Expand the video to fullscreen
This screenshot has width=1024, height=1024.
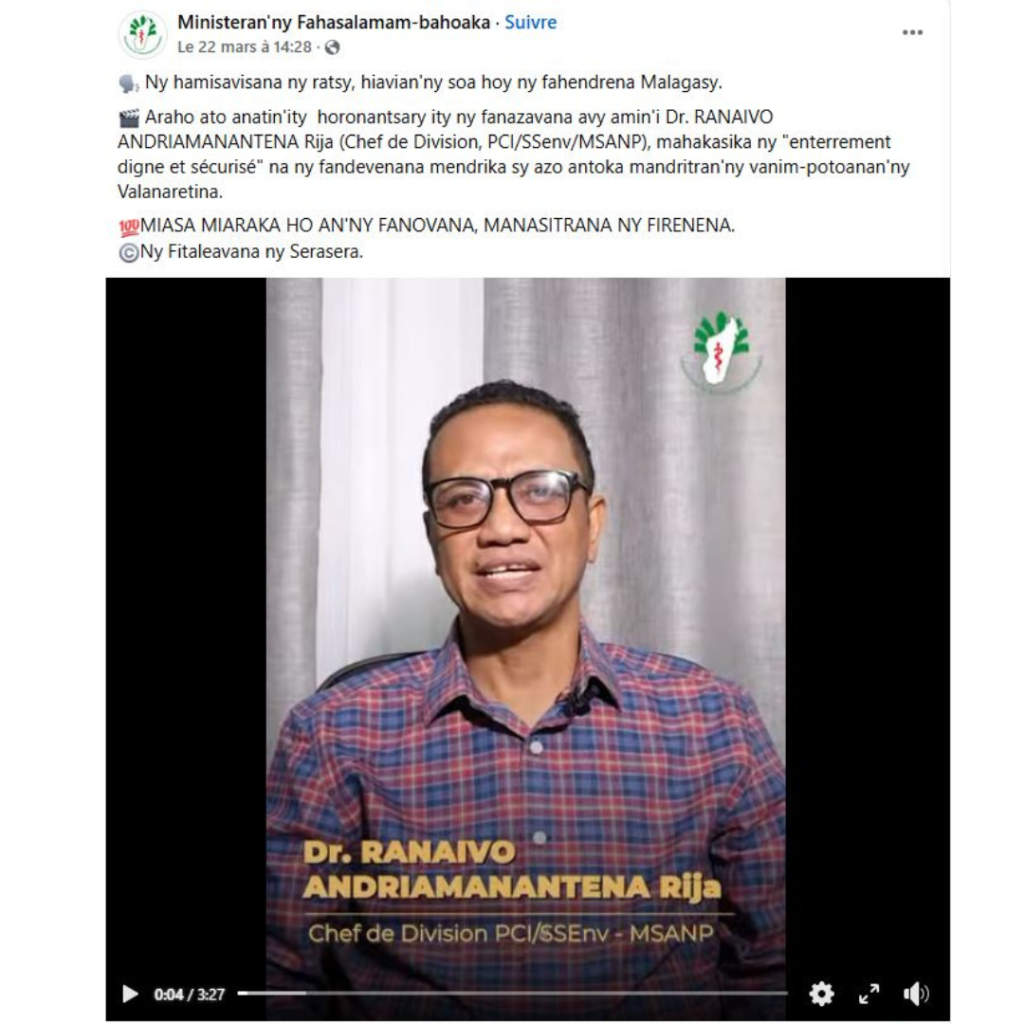[869, 994]
